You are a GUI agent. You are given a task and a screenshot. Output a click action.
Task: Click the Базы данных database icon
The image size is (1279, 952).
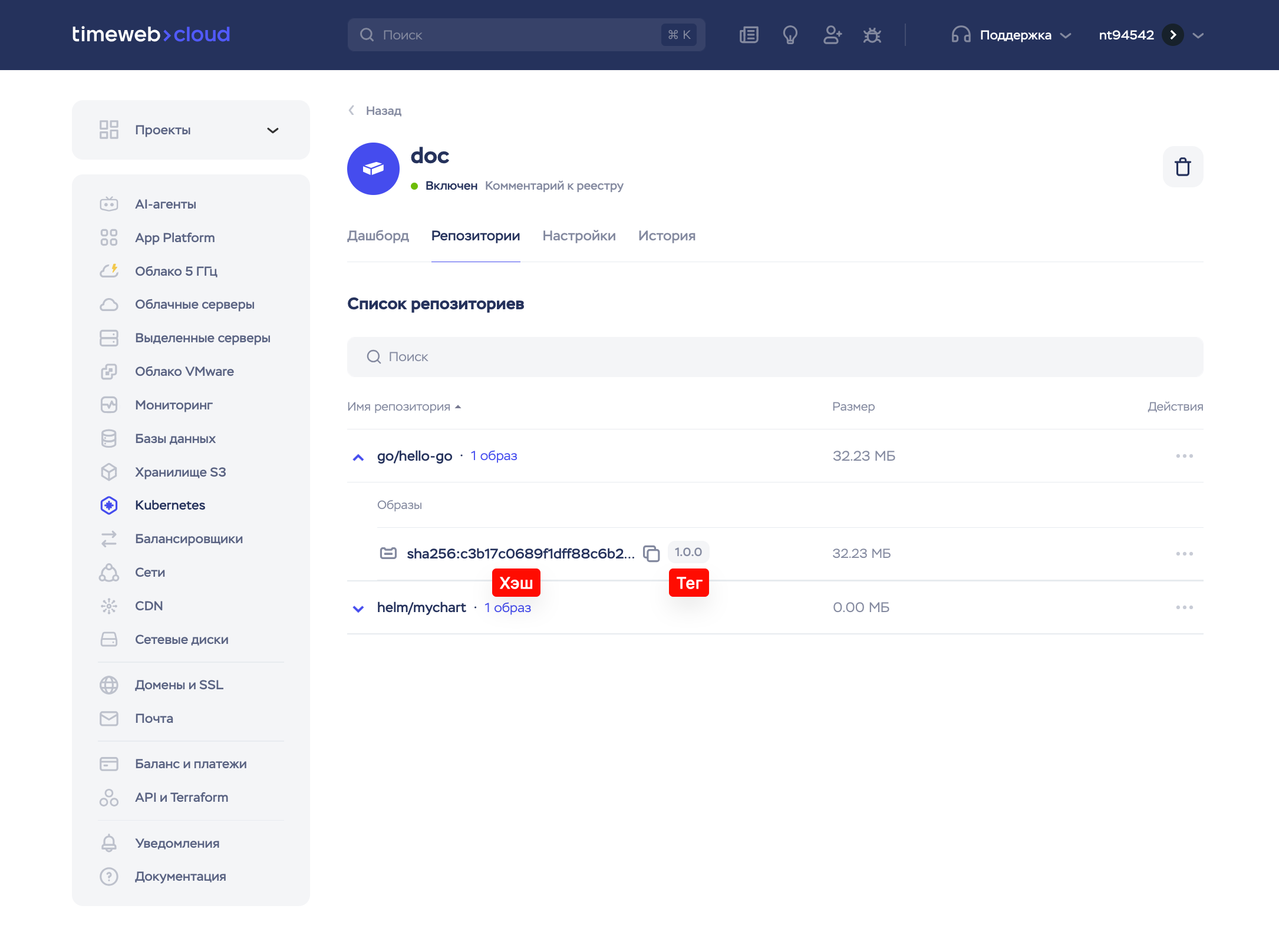[x=109, y=438]
